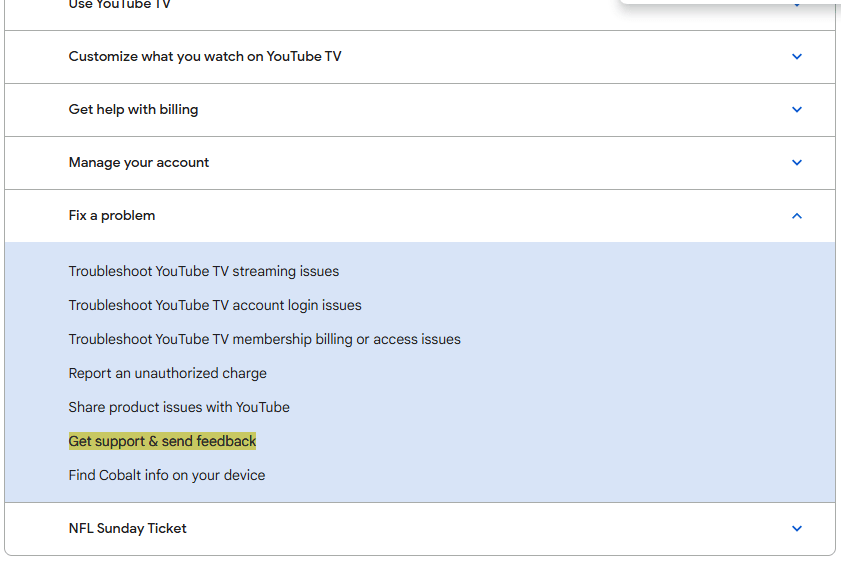
Task: Expand NFL Sunday Ticket chevron
Action: tap(796, 529)
